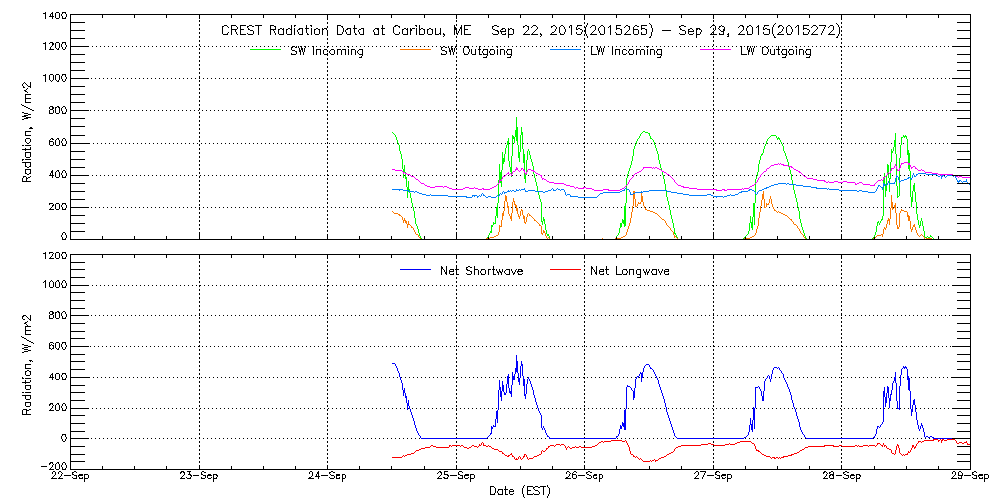Select the 24-Sep x-axis label

click(x=327, y=477)
